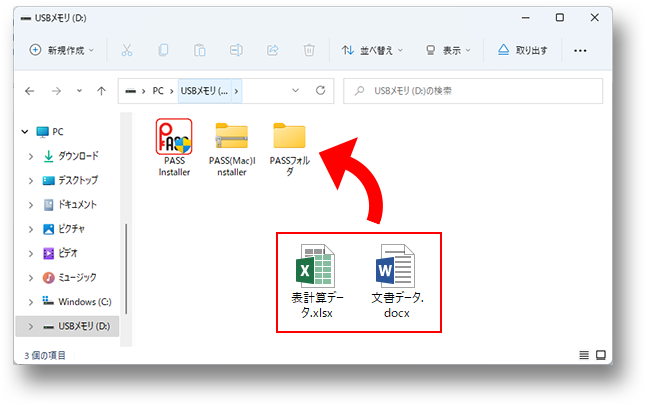Click the Share icon in toolbar
Viewport: 647px width, 406px height.
[x=272, y=50]
